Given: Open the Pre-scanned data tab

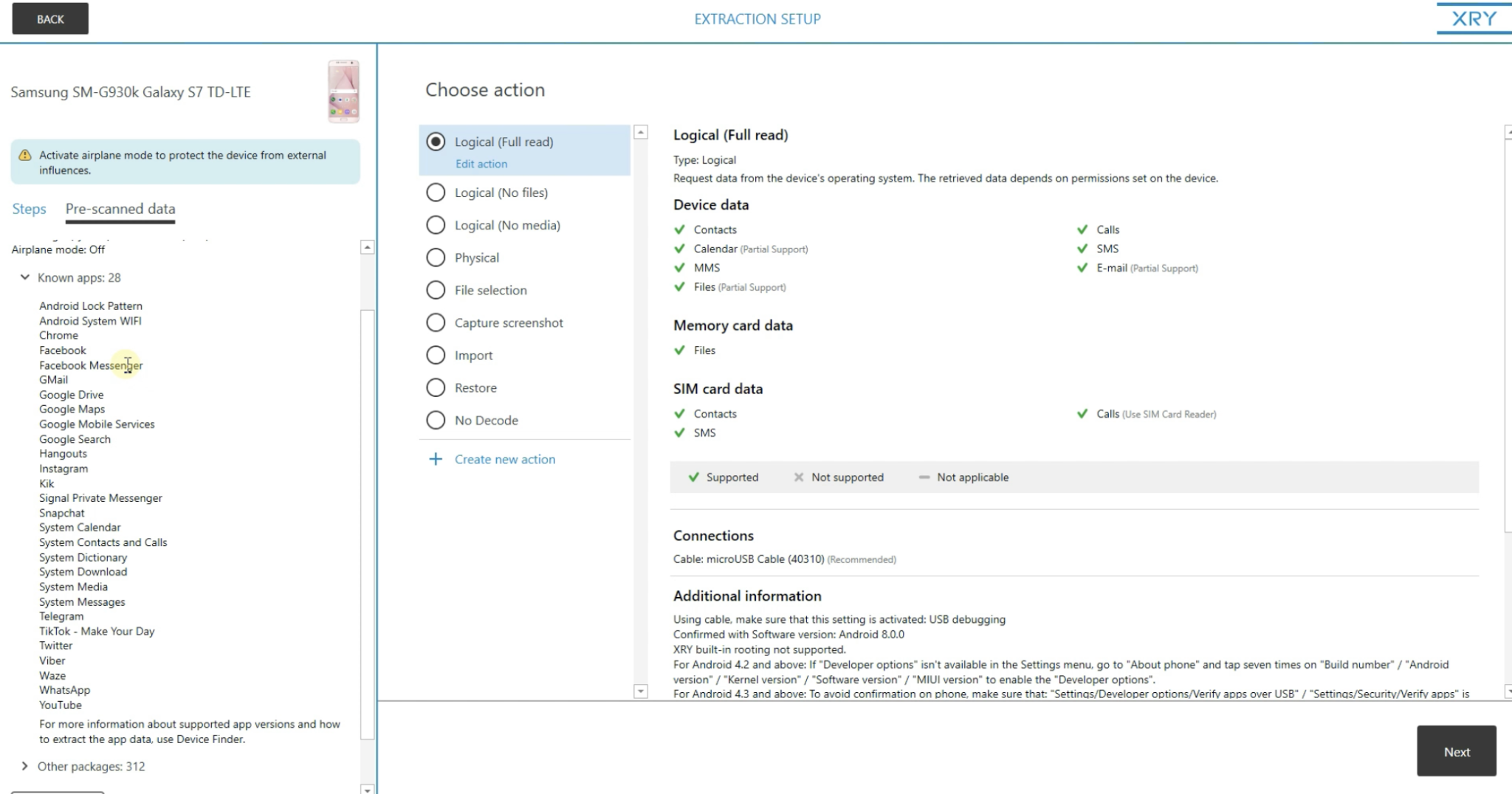Looking at the screenshot, I should coord(120,209).
